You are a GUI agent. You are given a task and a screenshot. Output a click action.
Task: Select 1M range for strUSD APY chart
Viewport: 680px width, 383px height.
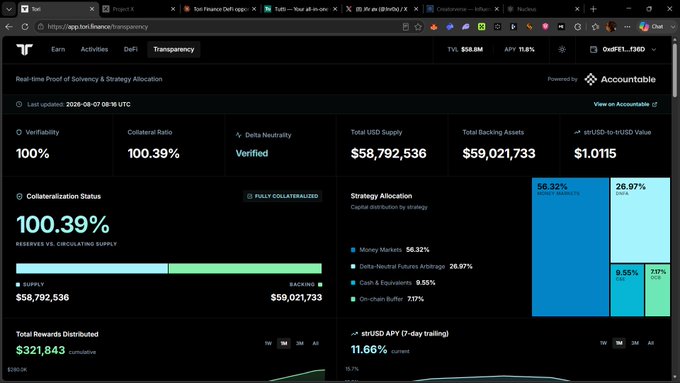click(619, 343)
